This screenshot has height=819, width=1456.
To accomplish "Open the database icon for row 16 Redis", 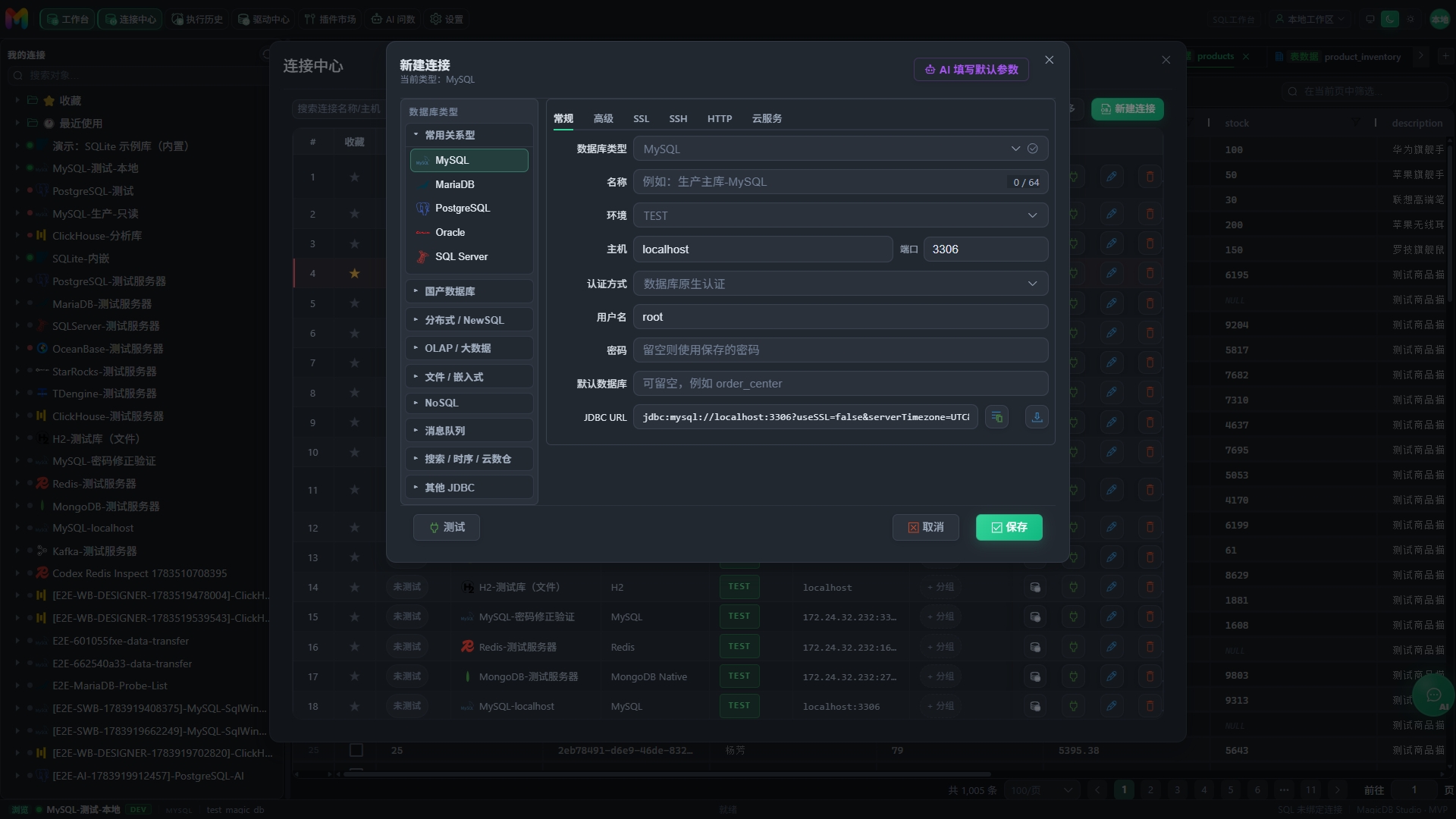I will tap(1034, 647).
